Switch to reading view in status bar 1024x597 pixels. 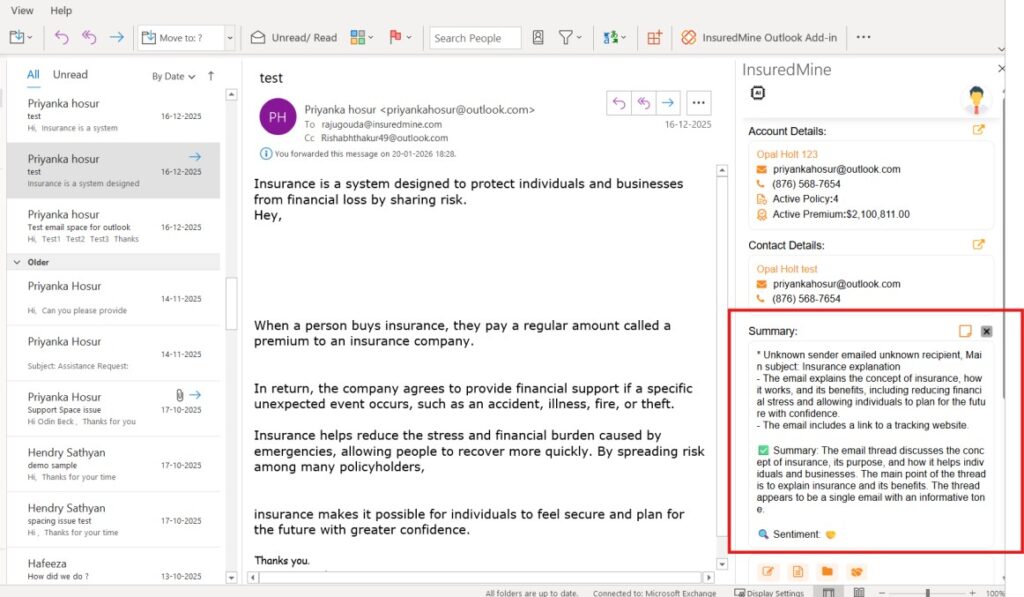859,593
